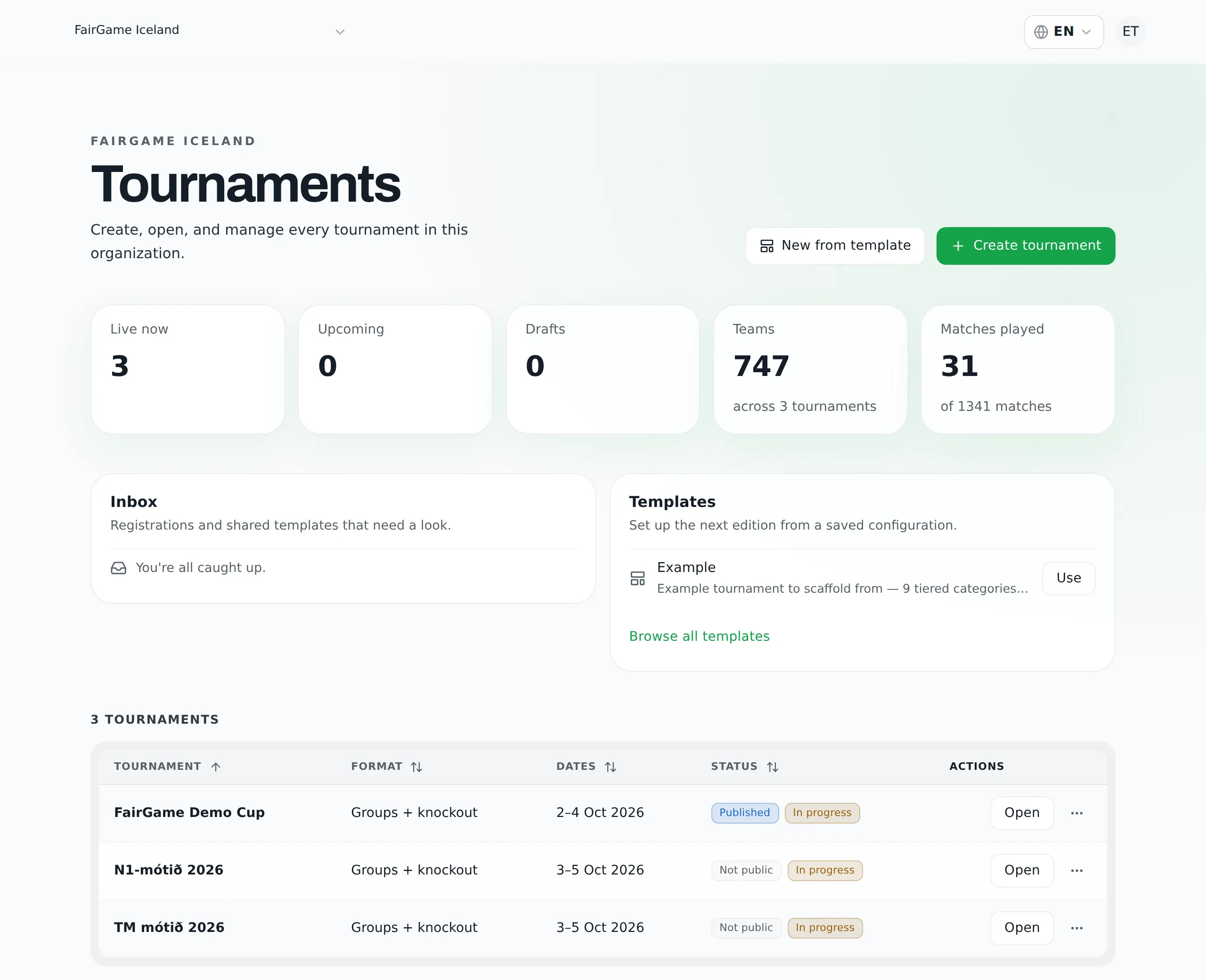Image resolution: width=1206 pixels, height=980 pixels.
Task: Click the Teams 747 stat card
Action: pos(810,369)
